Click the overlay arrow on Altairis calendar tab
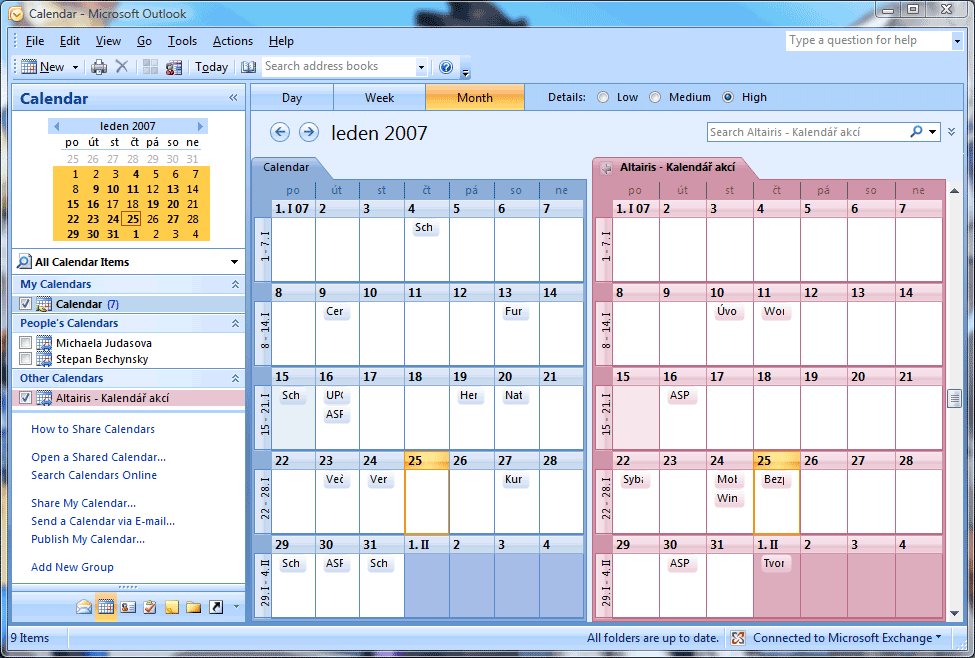975x658 pixels. click(606, 168)
